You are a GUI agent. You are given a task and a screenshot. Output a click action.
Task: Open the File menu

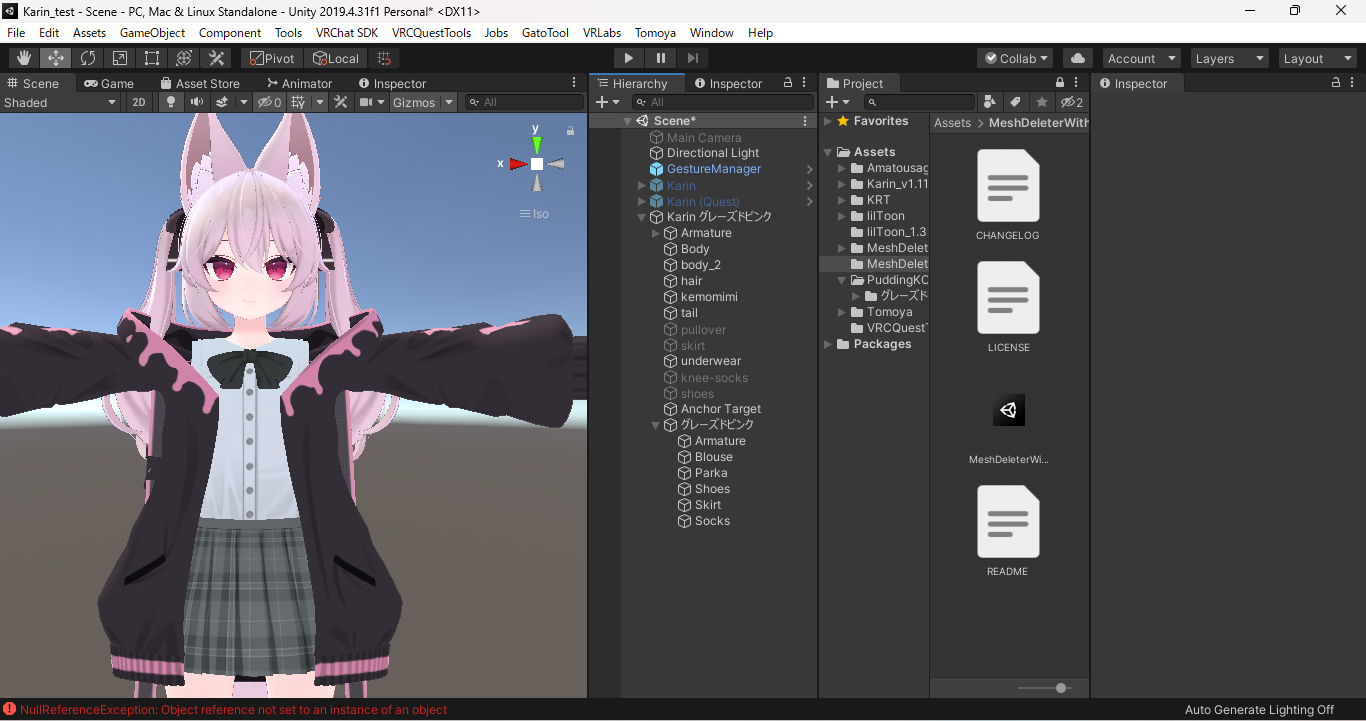16,33
